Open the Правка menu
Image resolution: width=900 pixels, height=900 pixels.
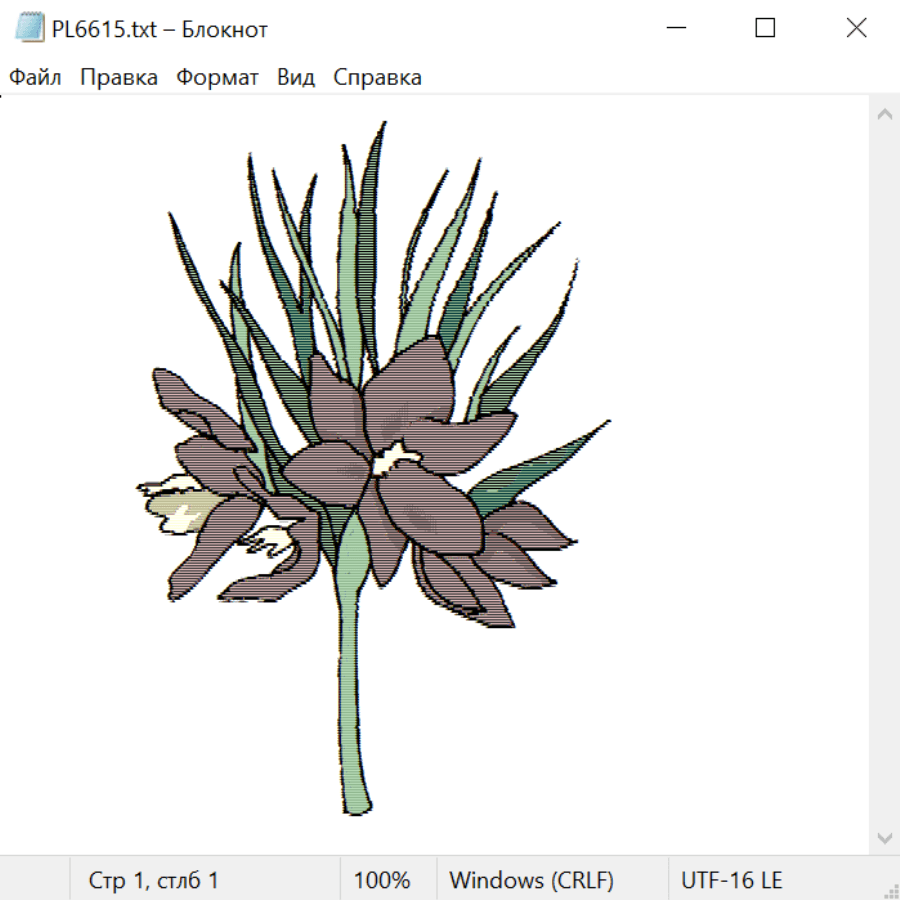pos(119,78)
